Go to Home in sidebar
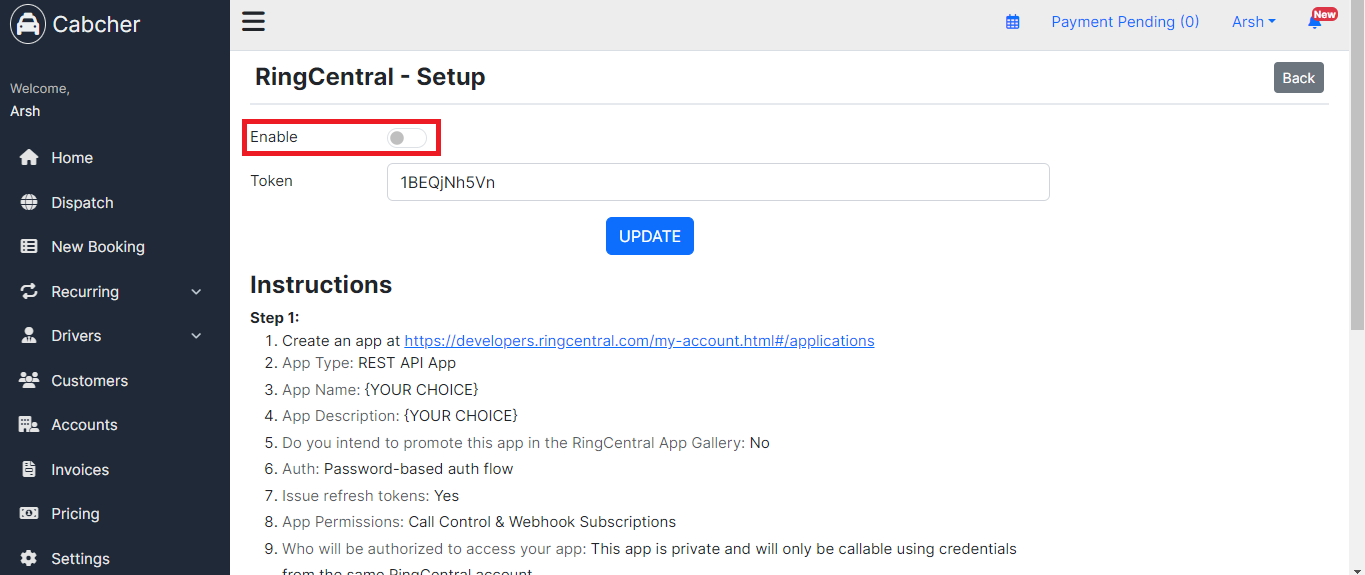The width and height of the screenshot is (1365, 575). point(72,158)
